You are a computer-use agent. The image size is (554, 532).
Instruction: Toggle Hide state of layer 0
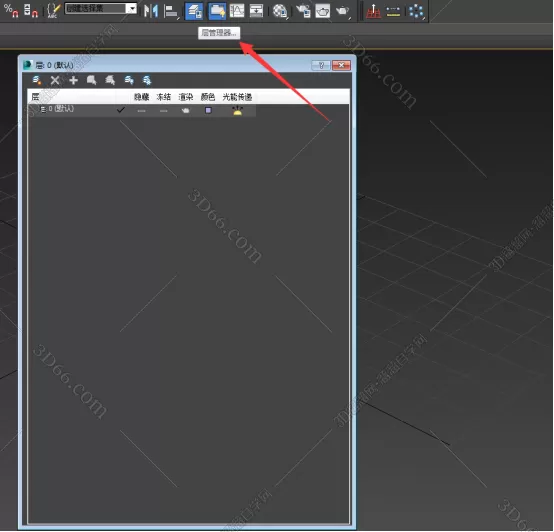coord(141,111)
